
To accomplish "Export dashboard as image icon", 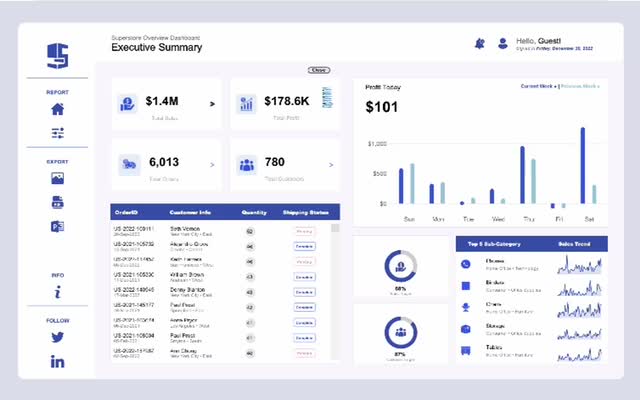I will [x=58, y=178].
